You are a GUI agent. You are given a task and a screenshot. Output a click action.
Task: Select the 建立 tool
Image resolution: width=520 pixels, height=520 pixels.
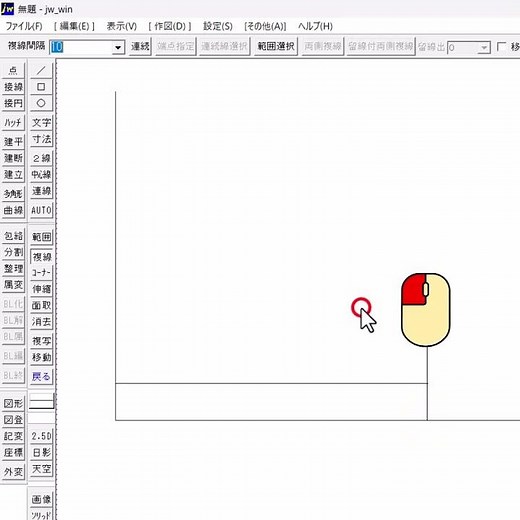(13, 175)
